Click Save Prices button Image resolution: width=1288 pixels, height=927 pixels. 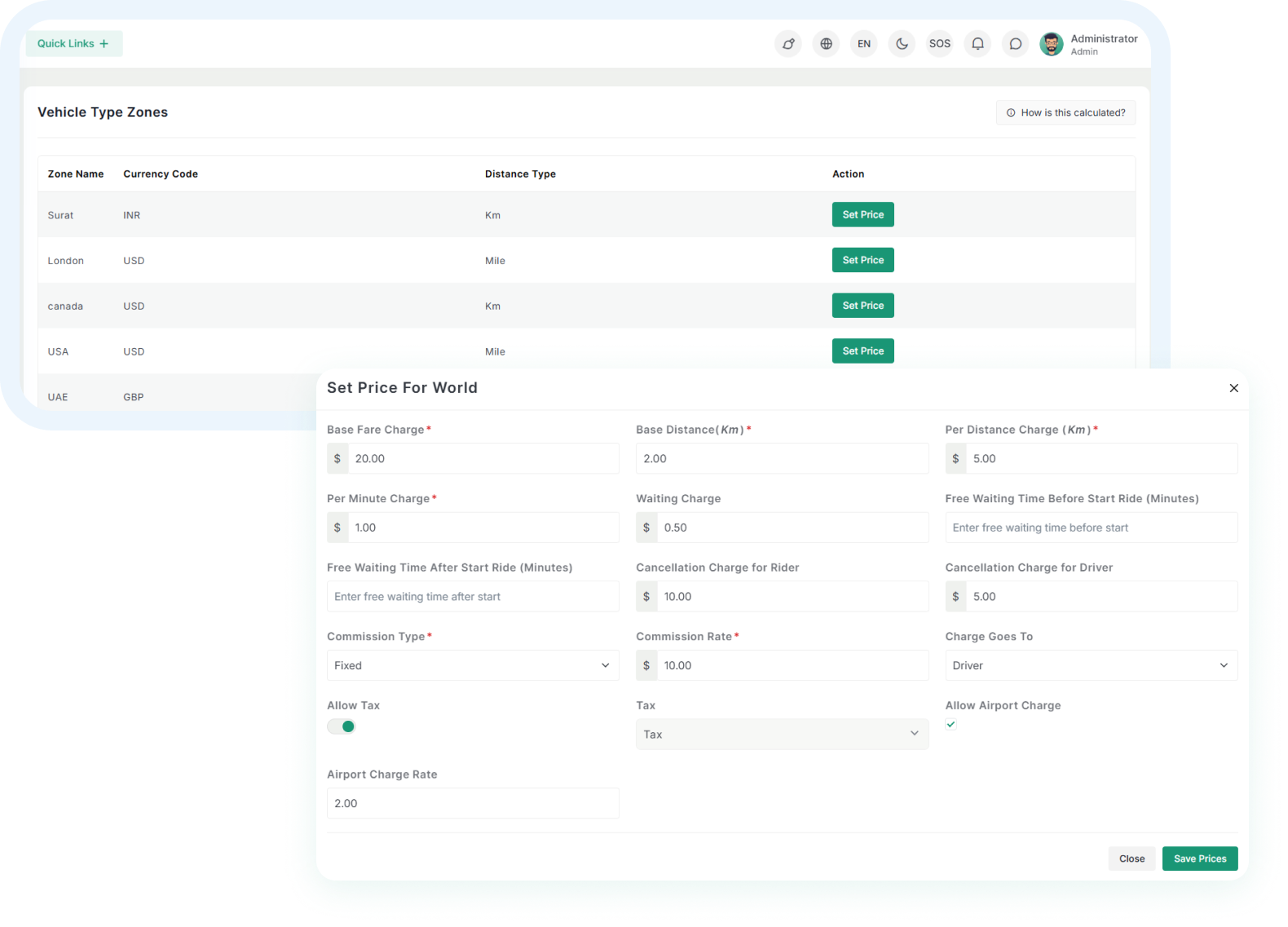pyautogui.click(x=1199, y=859)
